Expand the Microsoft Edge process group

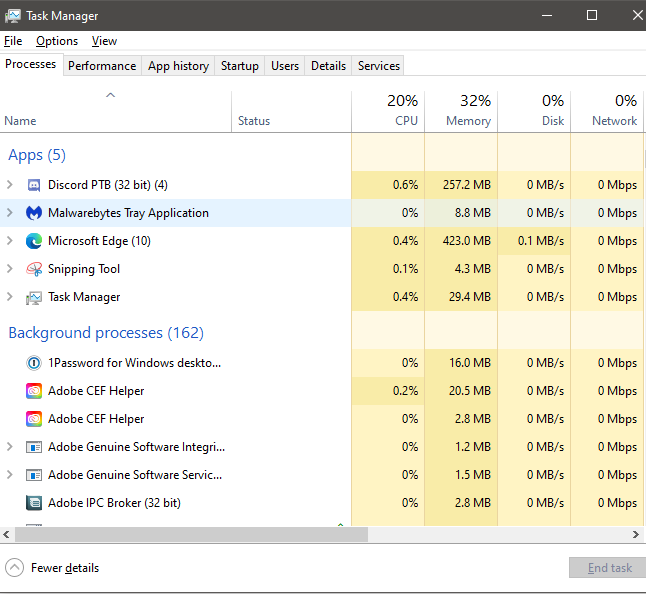pyautogui.click(x=10, y=241)
